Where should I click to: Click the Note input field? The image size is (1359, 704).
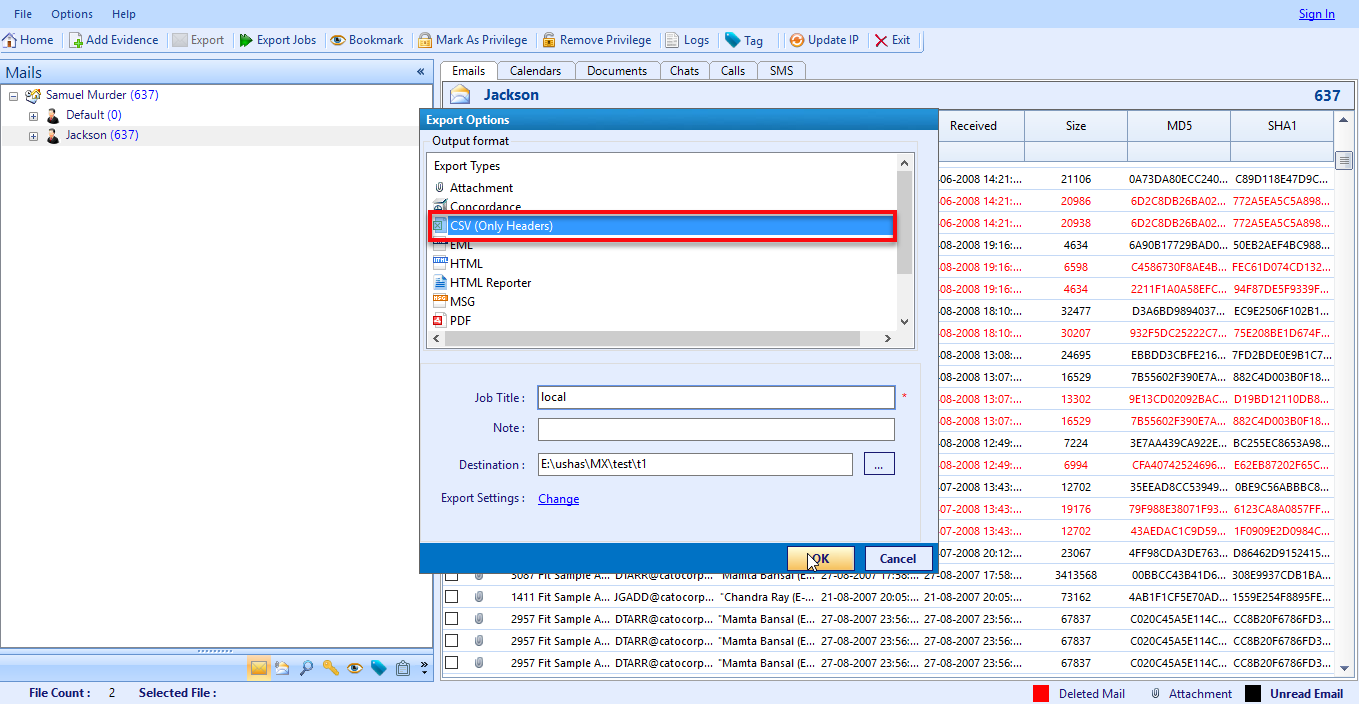coord(716,429)
